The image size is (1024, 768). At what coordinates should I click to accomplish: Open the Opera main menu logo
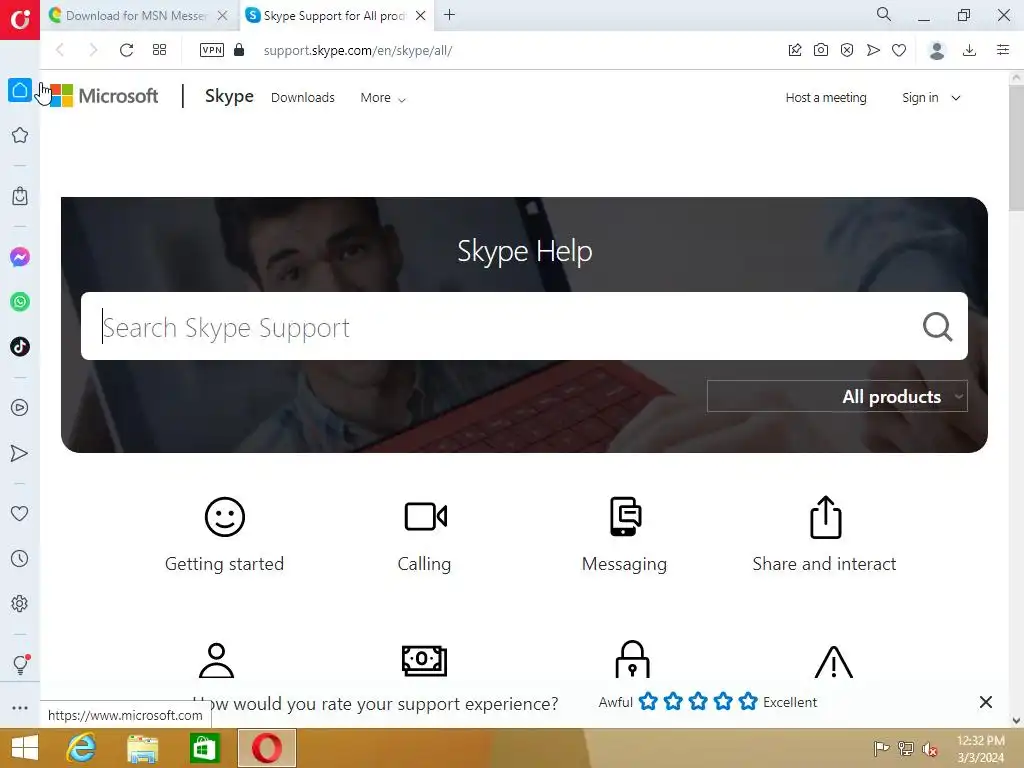click(20, 19)
